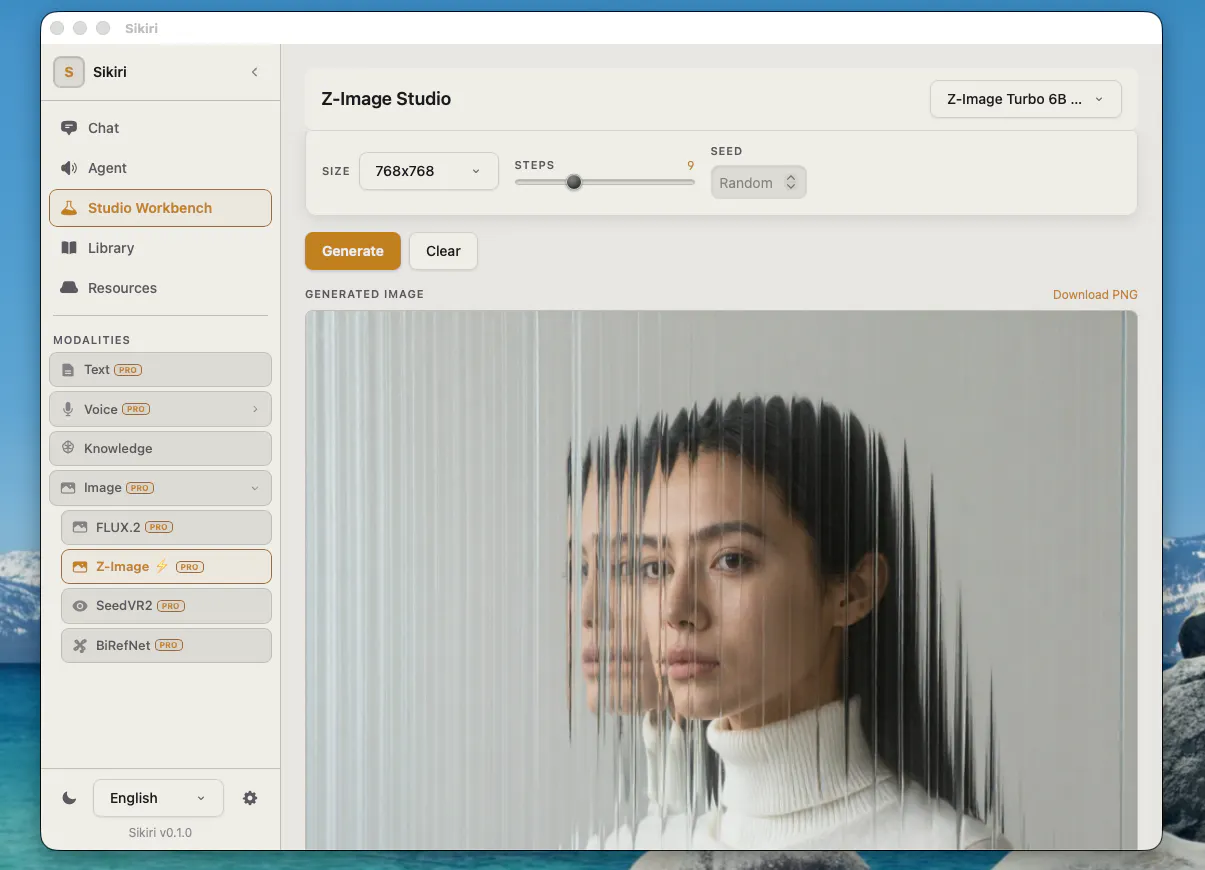Click the FLUX.2 image icon
Viewport: 1205px width, 870px height.
[80, 527]
